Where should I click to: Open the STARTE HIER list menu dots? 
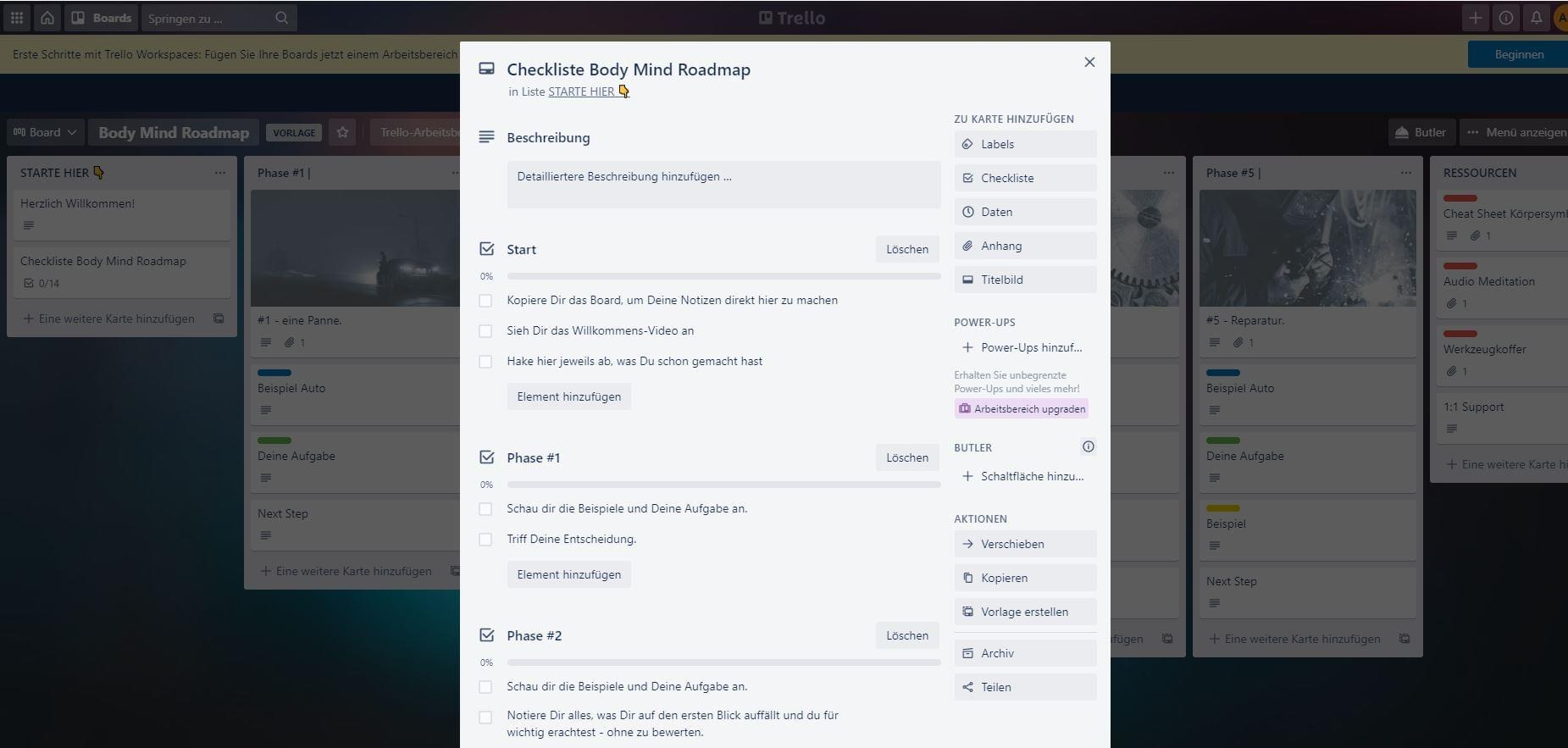click(x=220, y=173)
